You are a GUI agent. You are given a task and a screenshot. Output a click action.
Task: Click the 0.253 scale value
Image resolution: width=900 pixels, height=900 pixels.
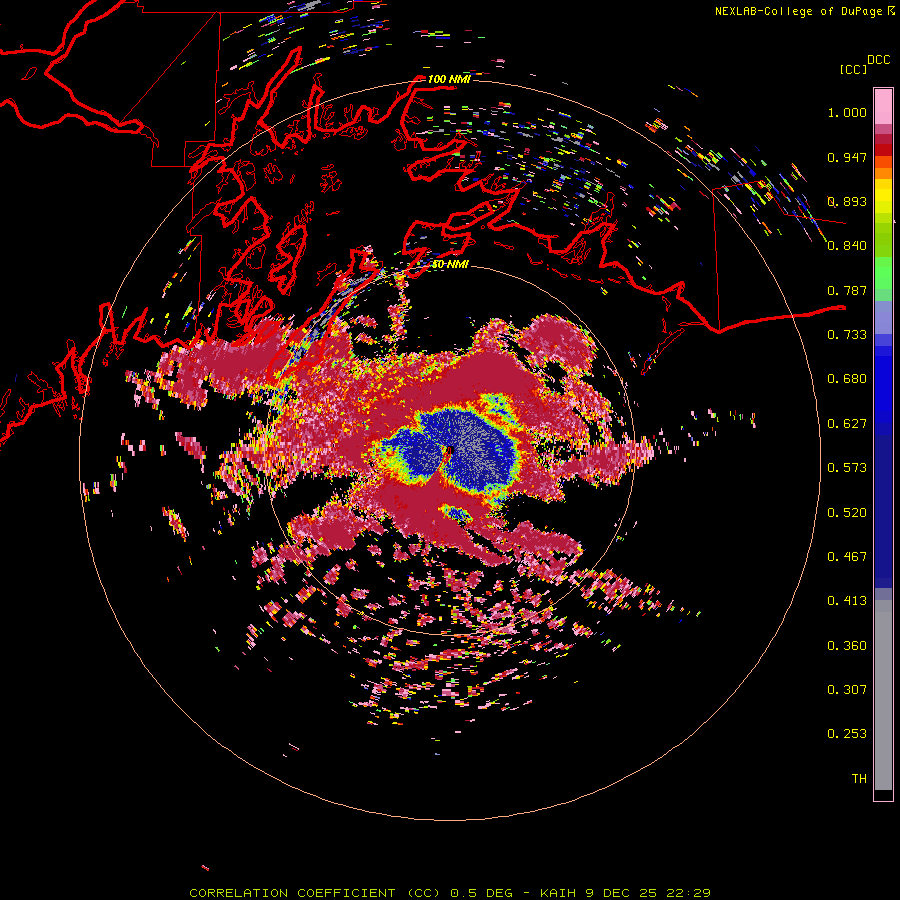tap(847, 734)
